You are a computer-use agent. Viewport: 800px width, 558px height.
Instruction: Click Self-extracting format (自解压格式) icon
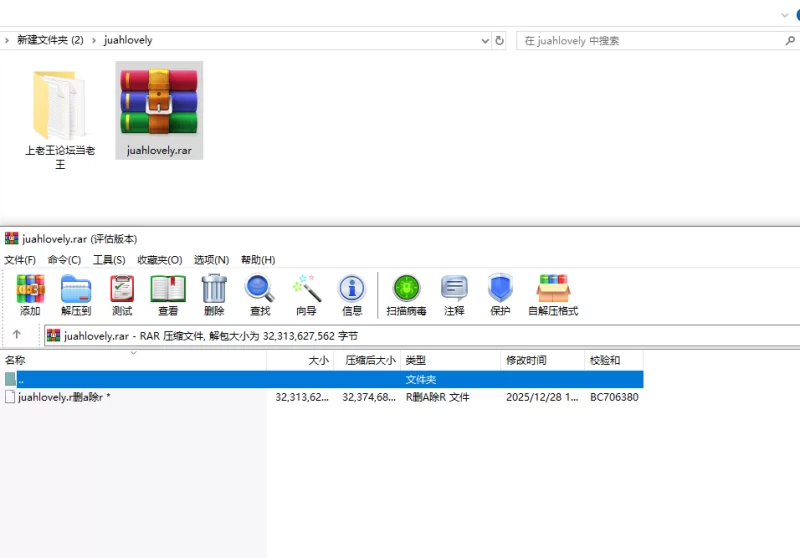click(553, 295)
